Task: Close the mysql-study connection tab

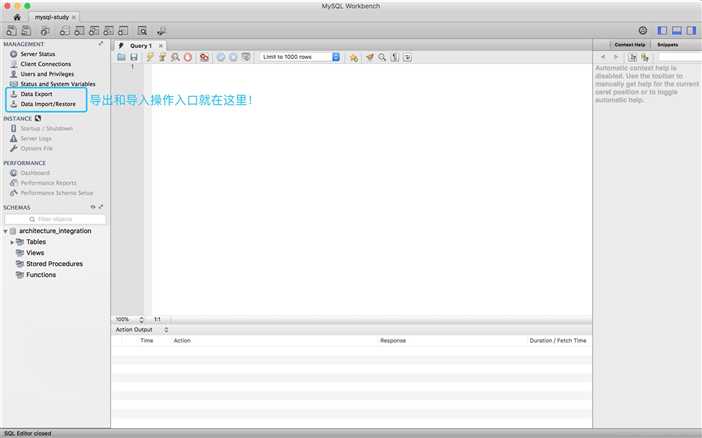Action: (x=74, y=17)
